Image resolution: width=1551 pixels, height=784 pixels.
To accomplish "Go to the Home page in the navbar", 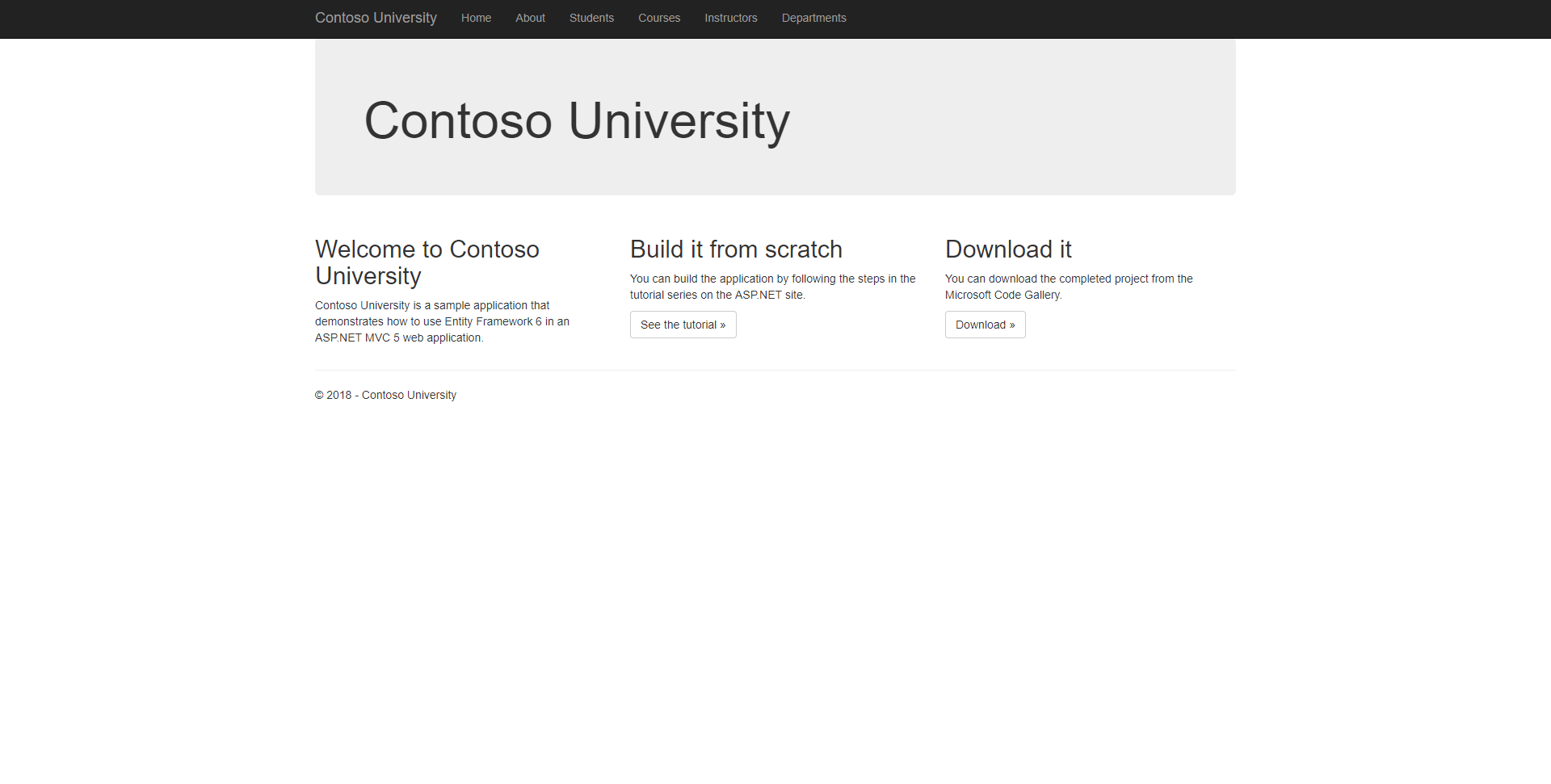I will tap(476, 18).
